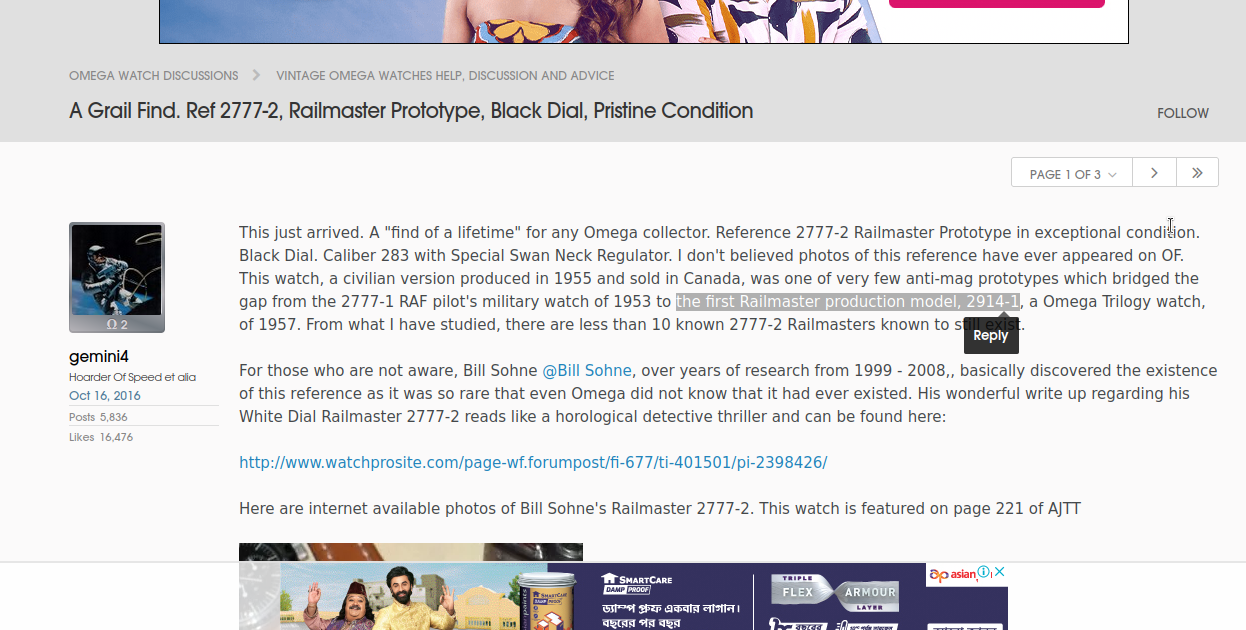The height and width of the screenshot is (630, 1246).
Task: Click the thread title heading
Action: (x=411, y=111)
